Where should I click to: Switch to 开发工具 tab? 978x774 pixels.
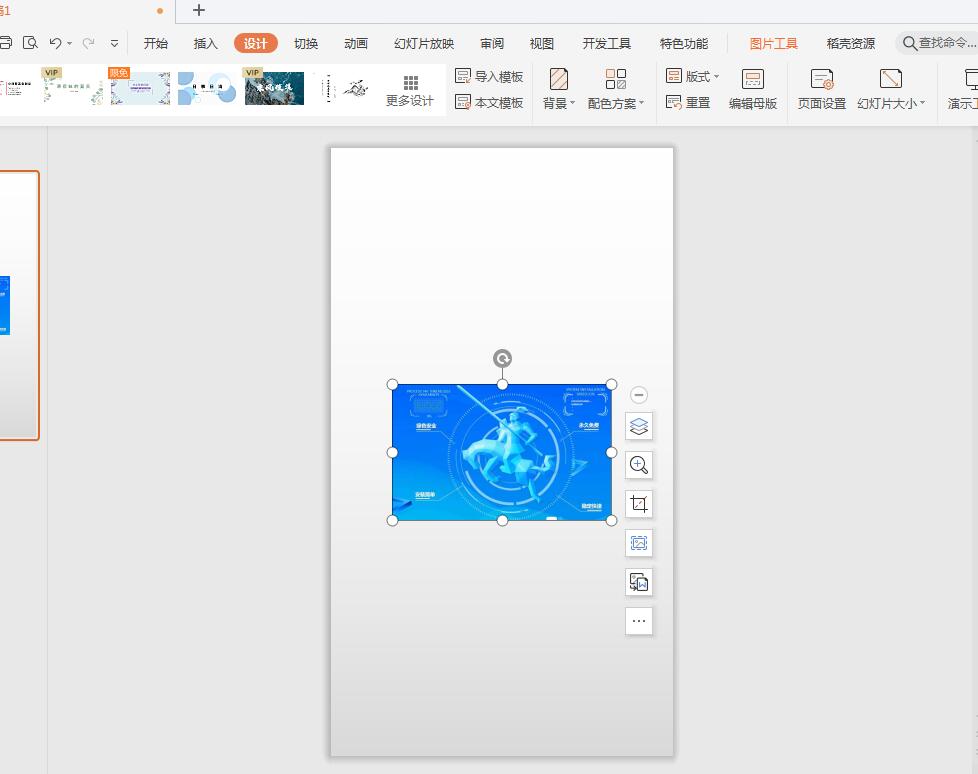pyautogui.click(x=607, y=44)
